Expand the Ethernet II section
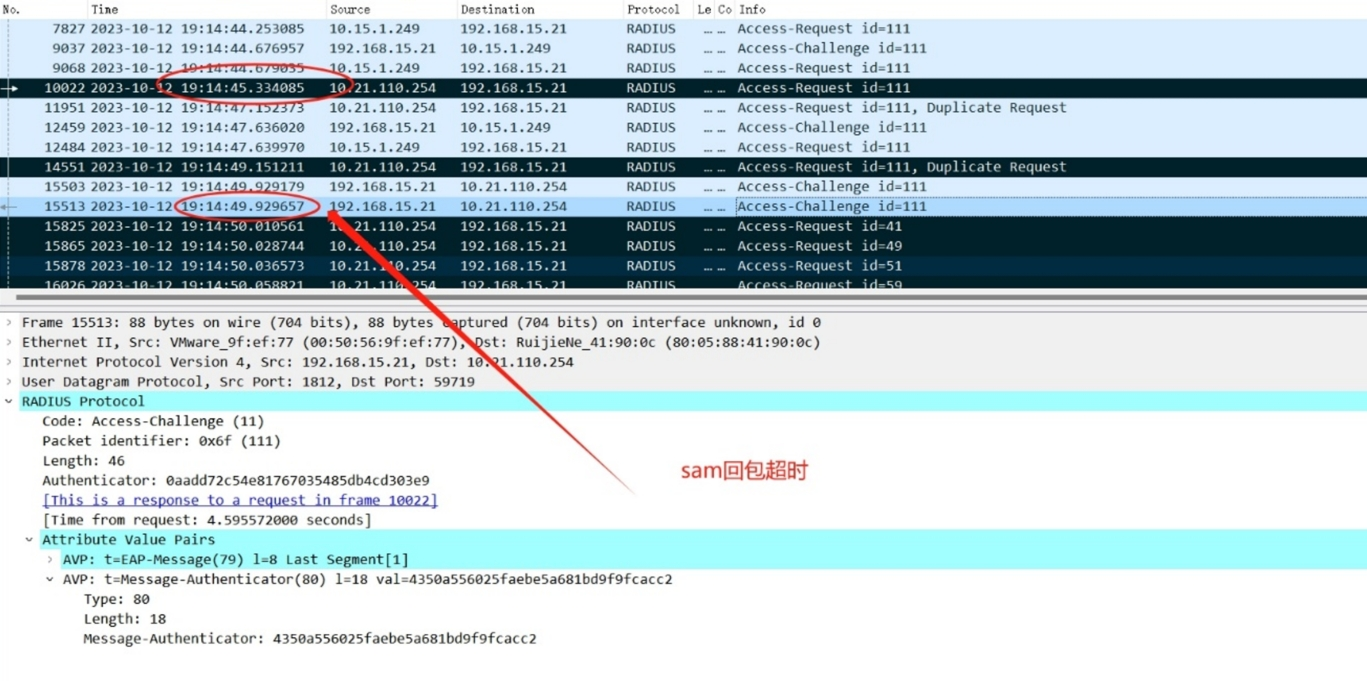1367x681 pixels. (10, 342)
